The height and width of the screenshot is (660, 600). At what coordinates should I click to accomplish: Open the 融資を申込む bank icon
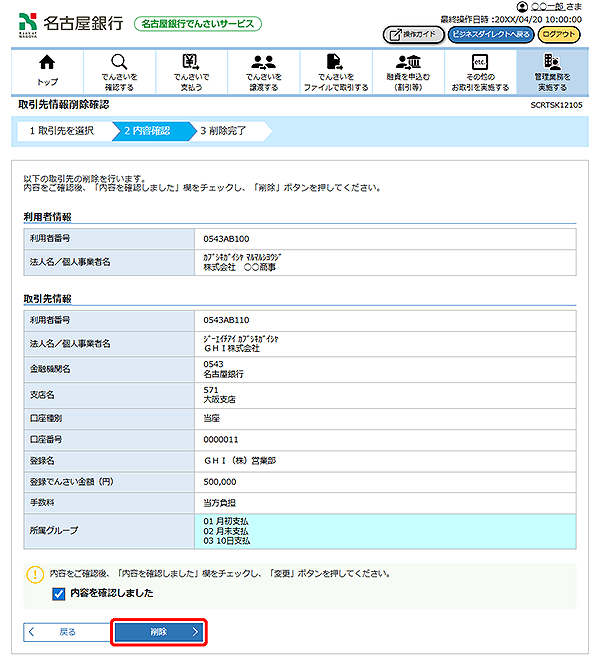point(407,63)
